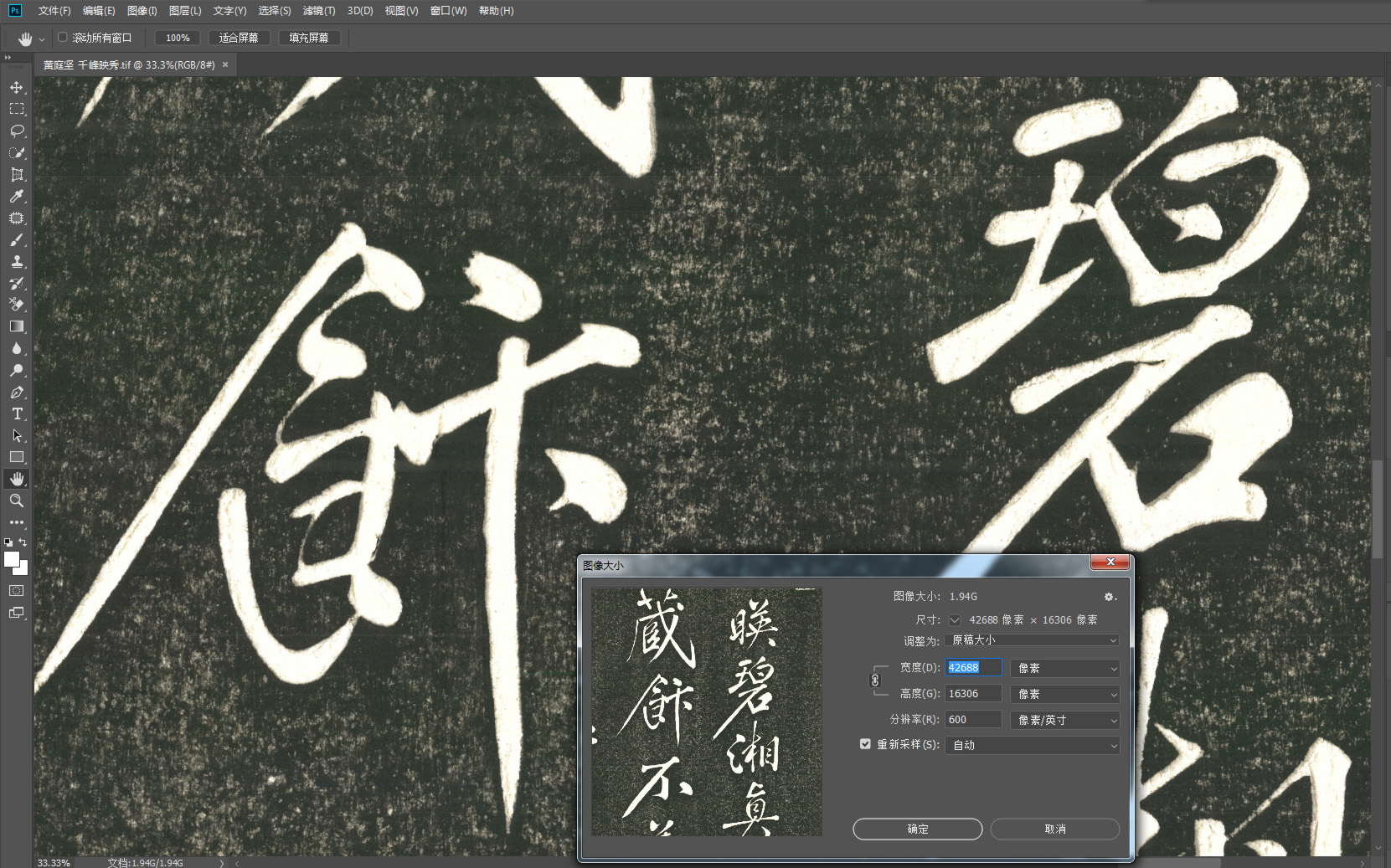Select the Eraser tool
Image resolution: width=1391 pixels, height=868 pixels.
click(x=17, y=305)
